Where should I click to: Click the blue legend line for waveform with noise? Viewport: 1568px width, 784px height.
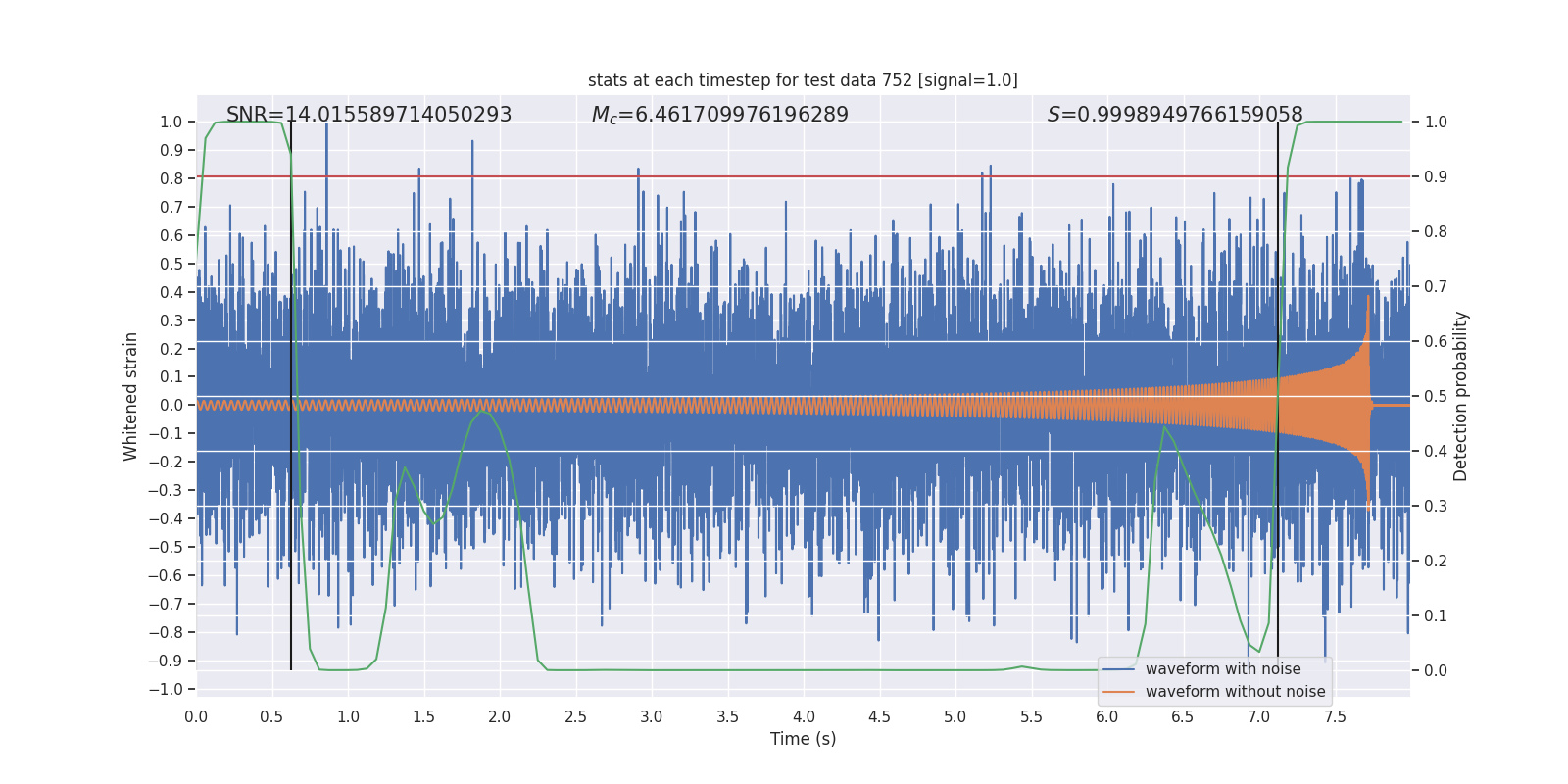(1118, 669)
